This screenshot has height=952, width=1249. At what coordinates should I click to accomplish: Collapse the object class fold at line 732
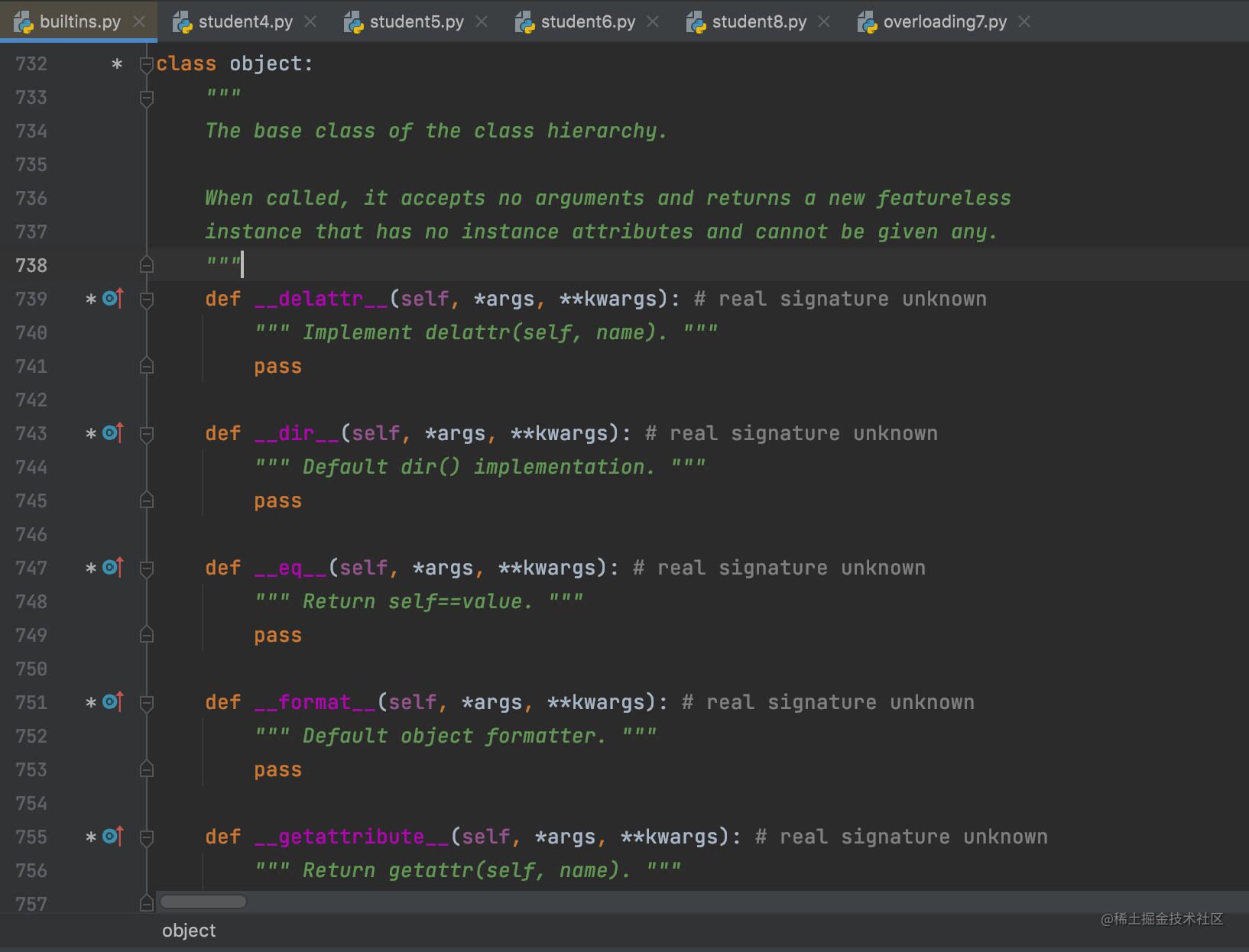point(146,63)
